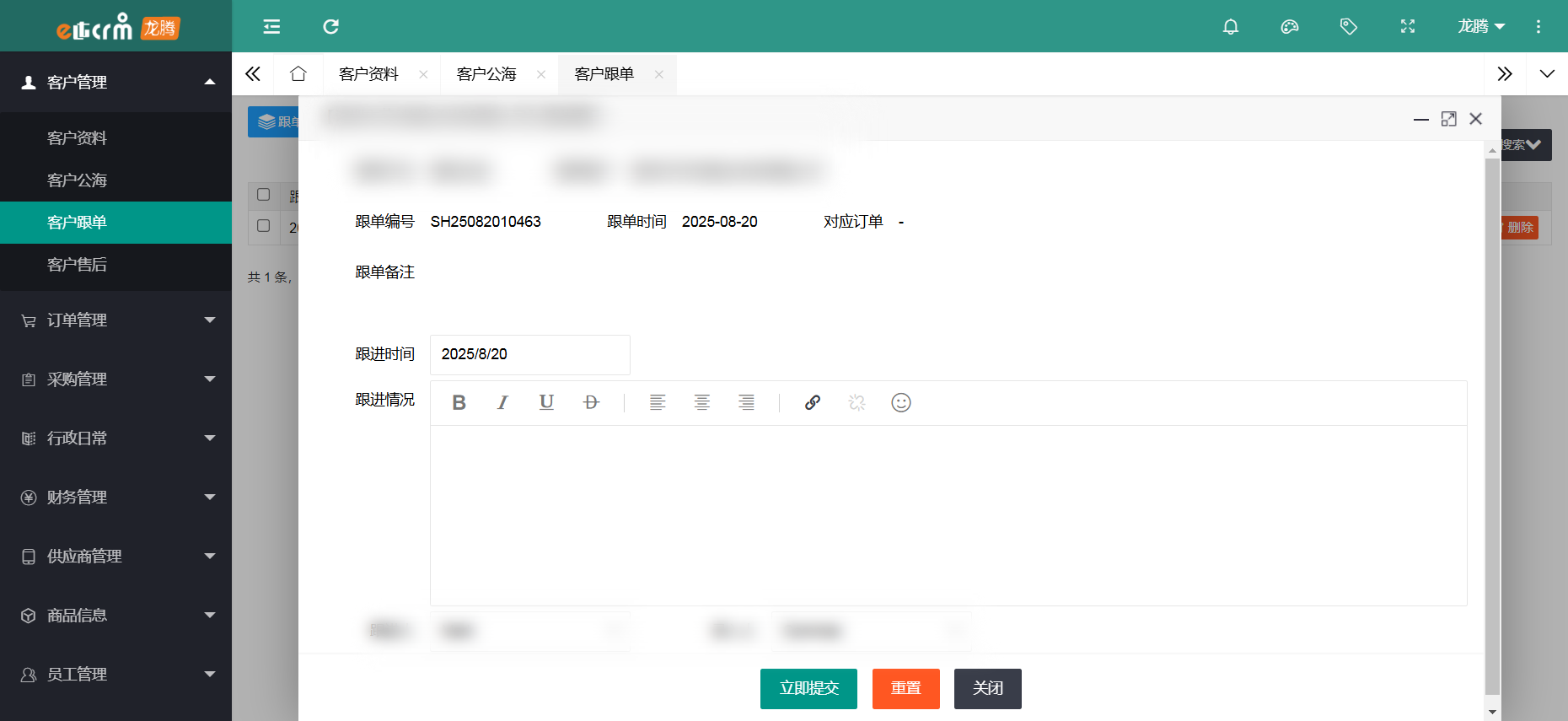
Task: Check the select-all checkbox in the table header
Action: (263, 195)
